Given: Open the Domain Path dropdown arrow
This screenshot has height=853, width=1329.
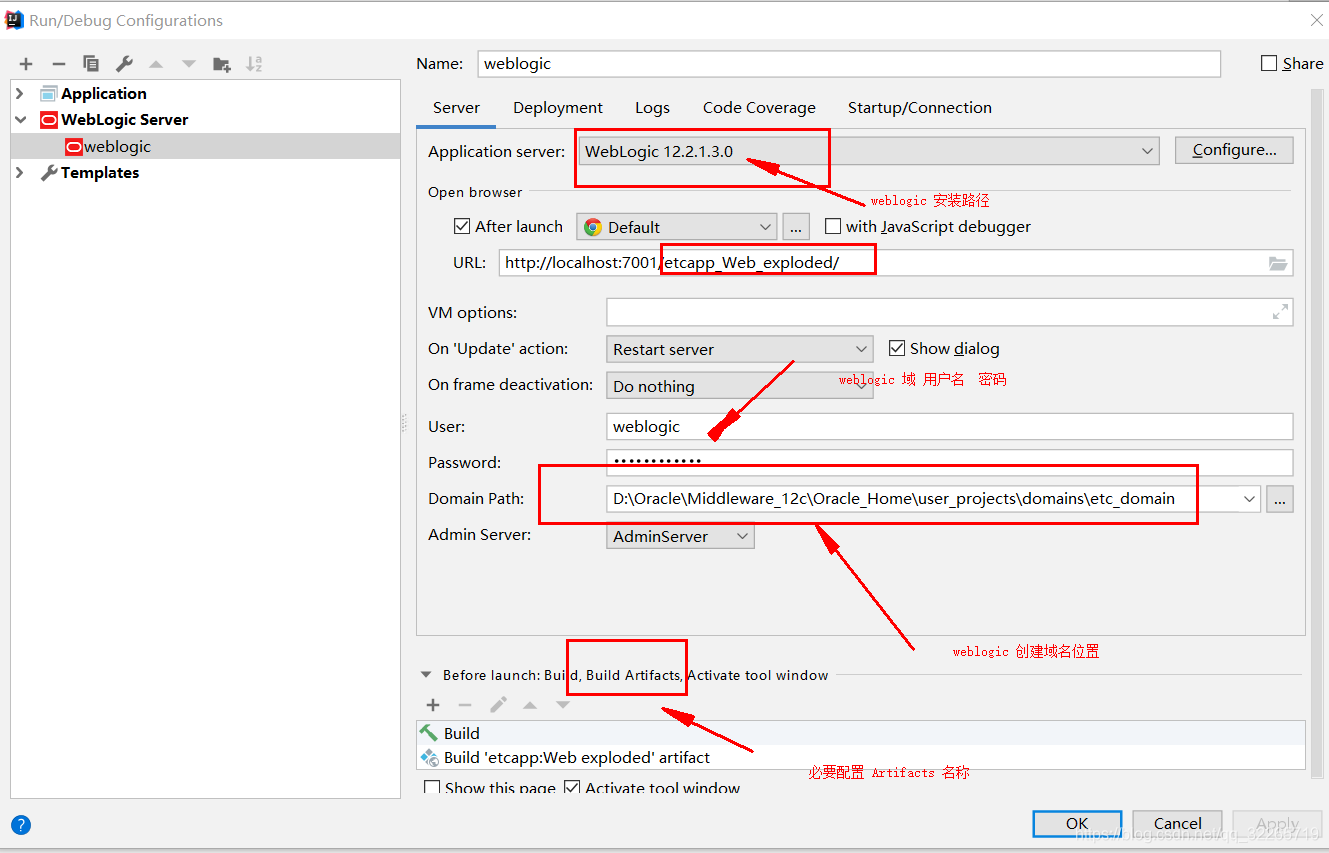Looking at the screenshot, I should tap(1249, 498).
